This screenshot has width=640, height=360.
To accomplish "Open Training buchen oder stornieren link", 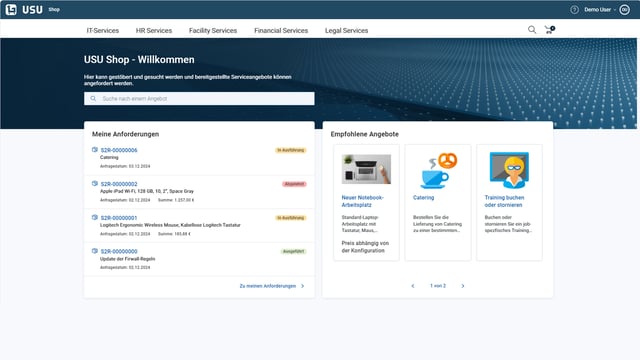I will 504,201.
